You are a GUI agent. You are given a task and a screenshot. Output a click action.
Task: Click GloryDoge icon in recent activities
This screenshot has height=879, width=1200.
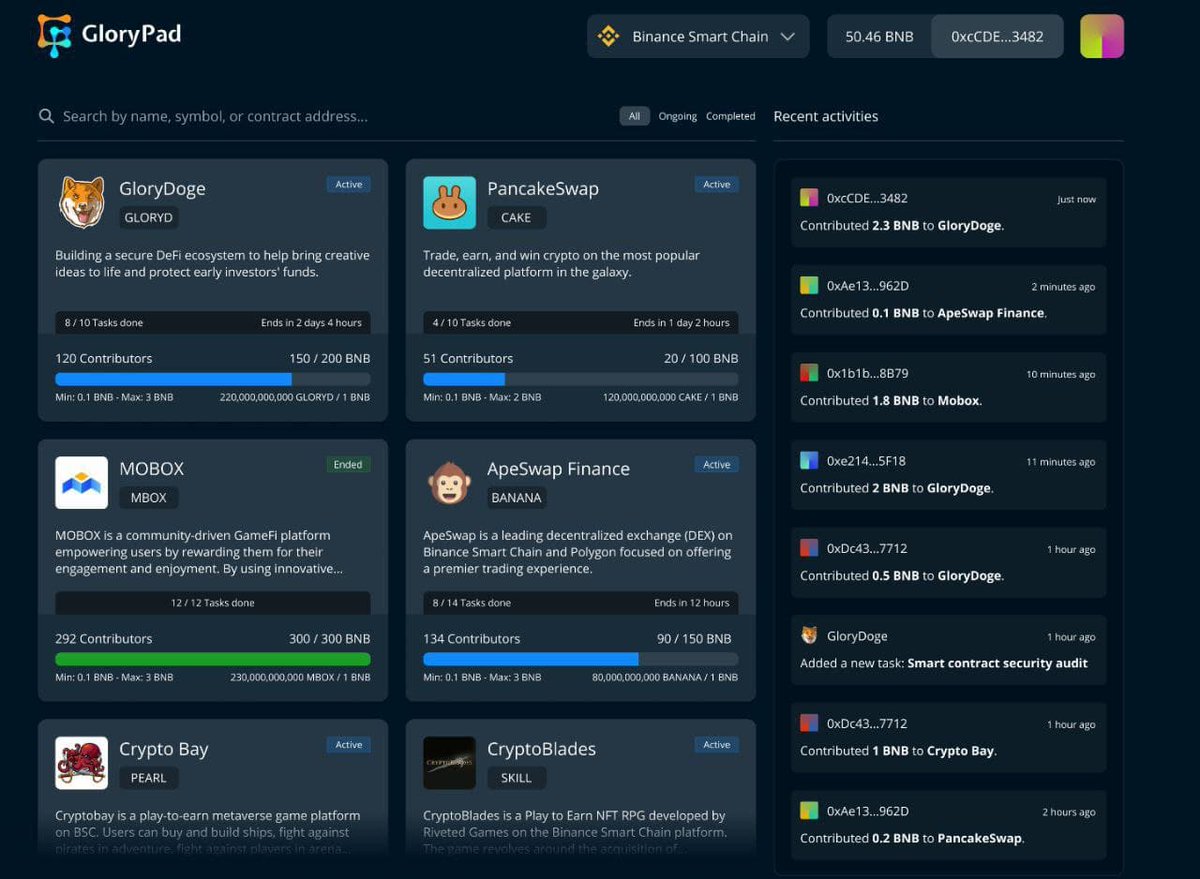tap(809, 636)
